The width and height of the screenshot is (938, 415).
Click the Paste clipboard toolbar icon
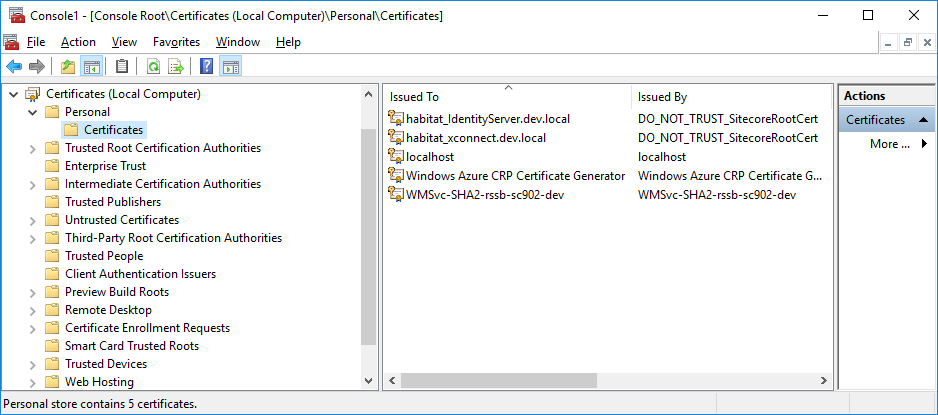[x=122, y=67]
